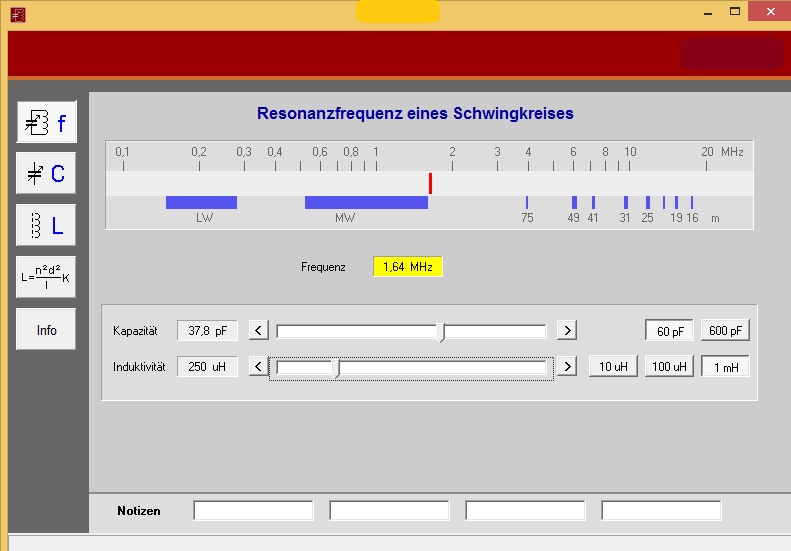Click the application icon in title bar
This screenshot has height=551, width=791.
click(x=17, y=14)
